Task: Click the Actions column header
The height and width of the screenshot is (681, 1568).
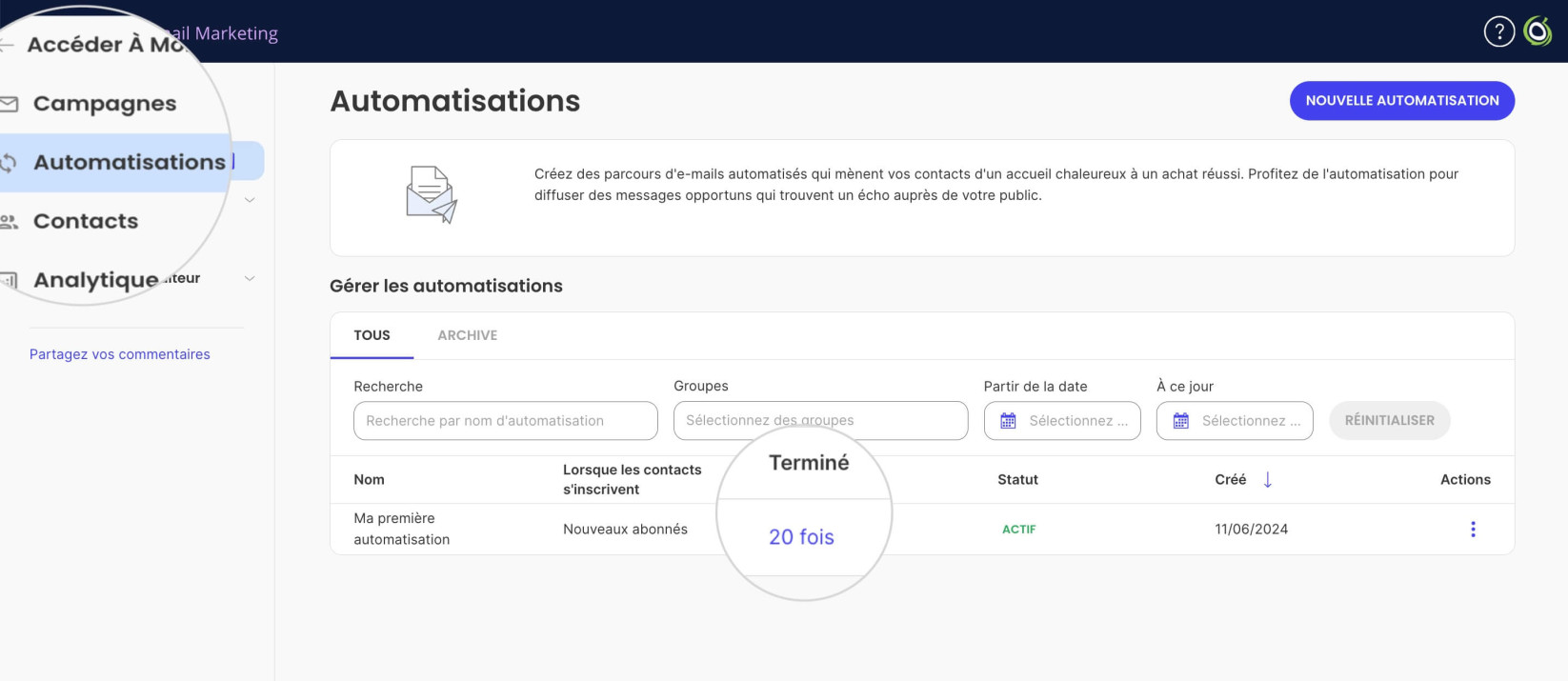Action: point(1465,480)
